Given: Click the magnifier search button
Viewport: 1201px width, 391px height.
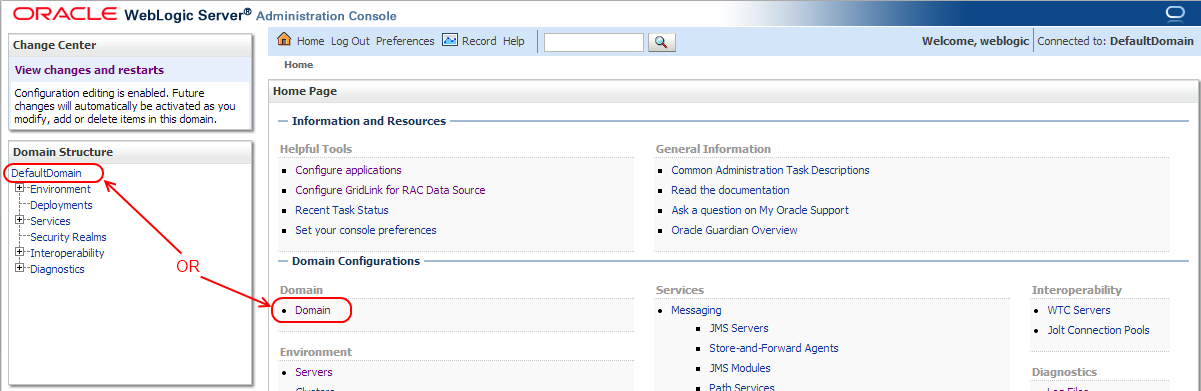Looking at the screenshot, I should coord(662,42).
